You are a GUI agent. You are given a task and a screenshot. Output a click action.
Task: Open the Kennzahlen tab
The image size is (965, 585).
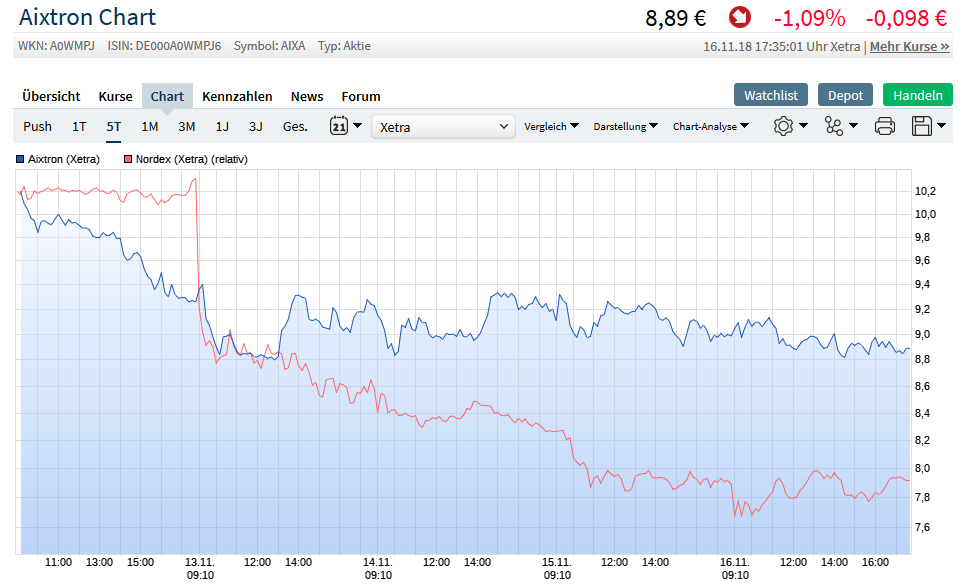point(237,97)
